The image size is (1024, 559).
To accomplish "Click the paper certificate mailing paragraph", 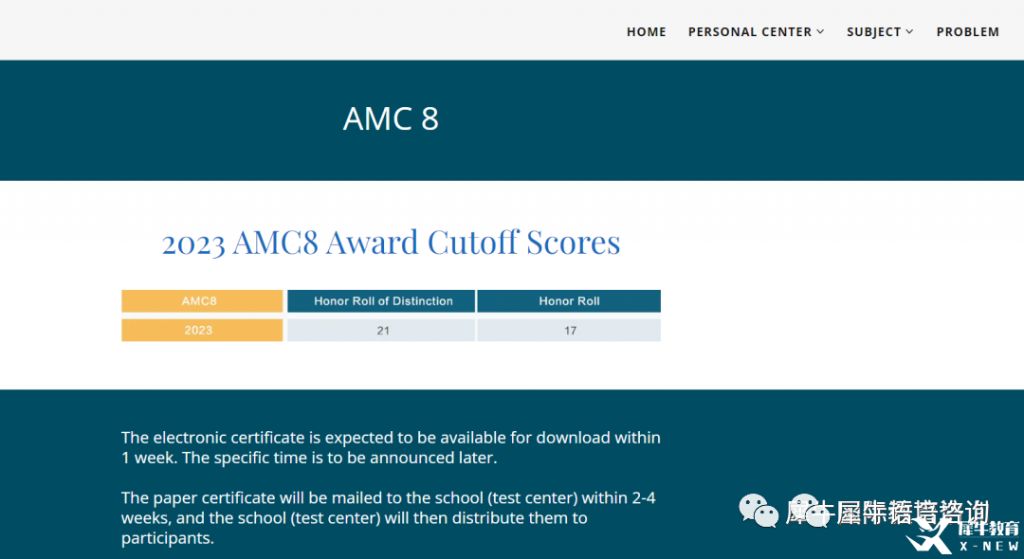I will point(389,518).
